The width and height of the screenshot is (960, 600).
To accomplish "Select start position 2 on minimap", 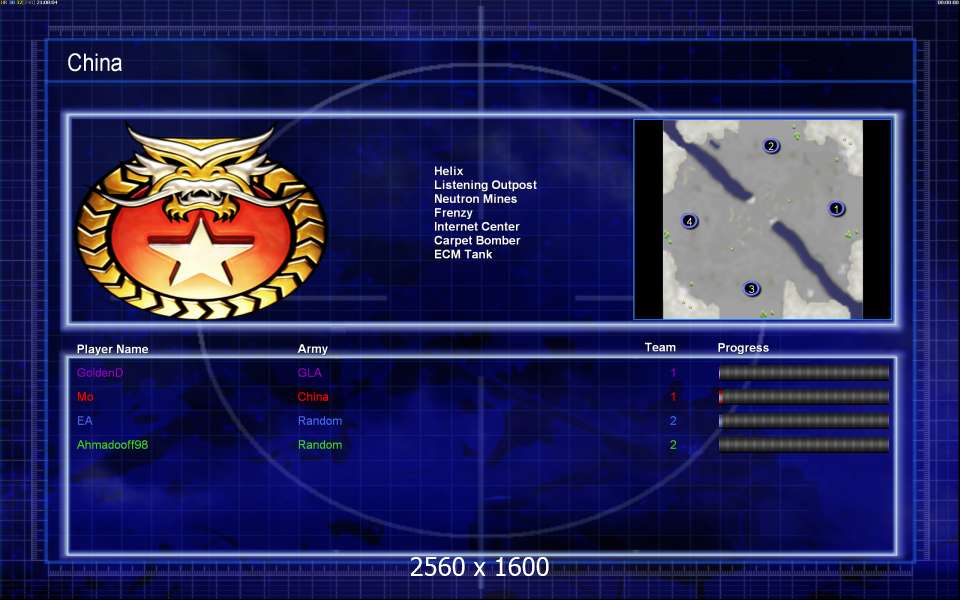I will (x=771, y=146).
